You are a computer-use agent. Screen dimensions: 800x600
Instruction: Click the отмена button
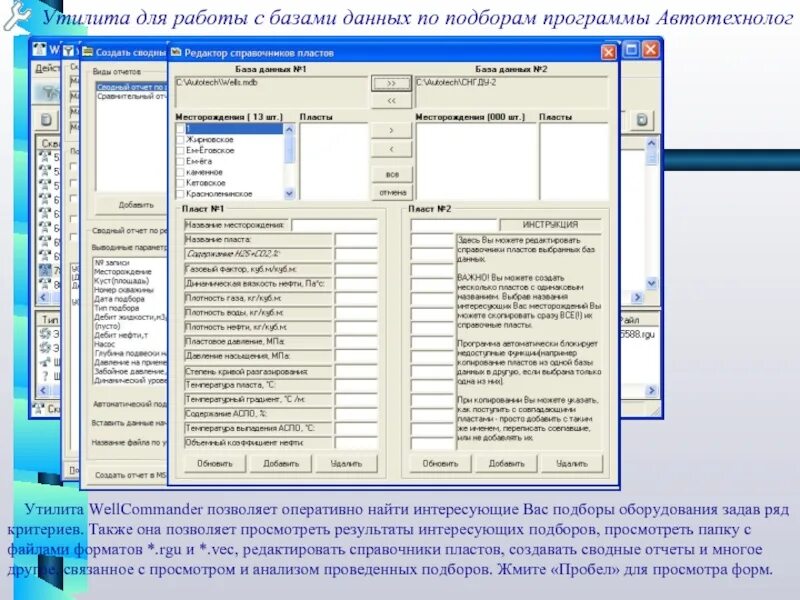tap(392, 192)
